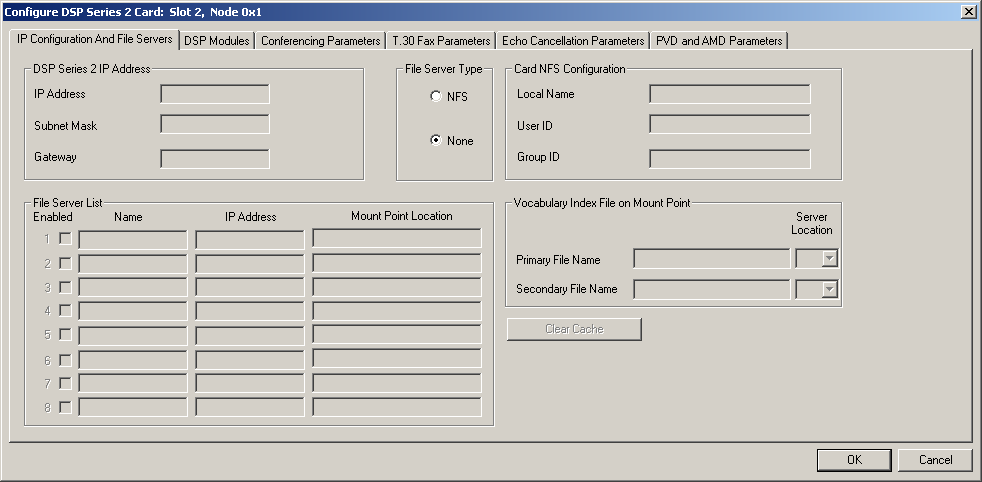Click the Gateway input field
This screenshot has height=482, width=982.
click(x=215, y=158)
